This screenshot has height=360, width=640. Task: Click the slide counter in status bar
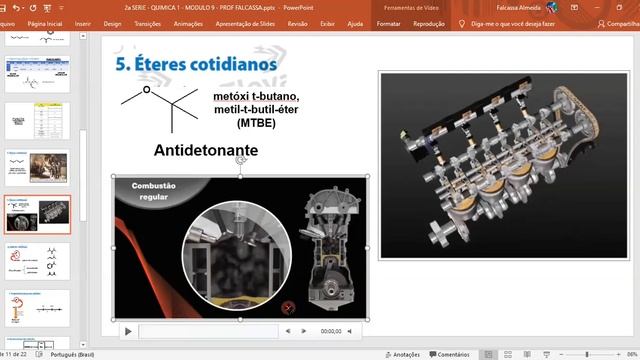coord(14,354)
